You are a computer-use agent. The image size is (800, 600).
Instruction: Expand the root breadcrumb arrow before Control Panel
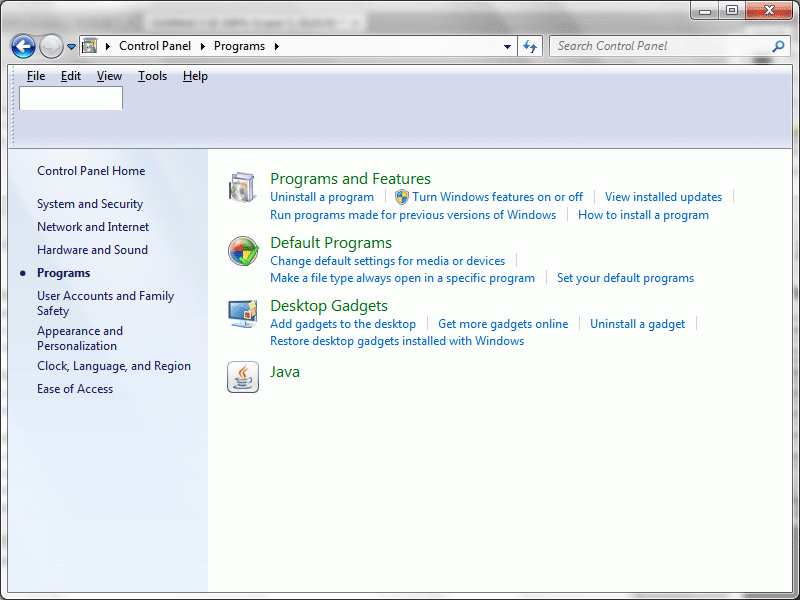[108, 46]
